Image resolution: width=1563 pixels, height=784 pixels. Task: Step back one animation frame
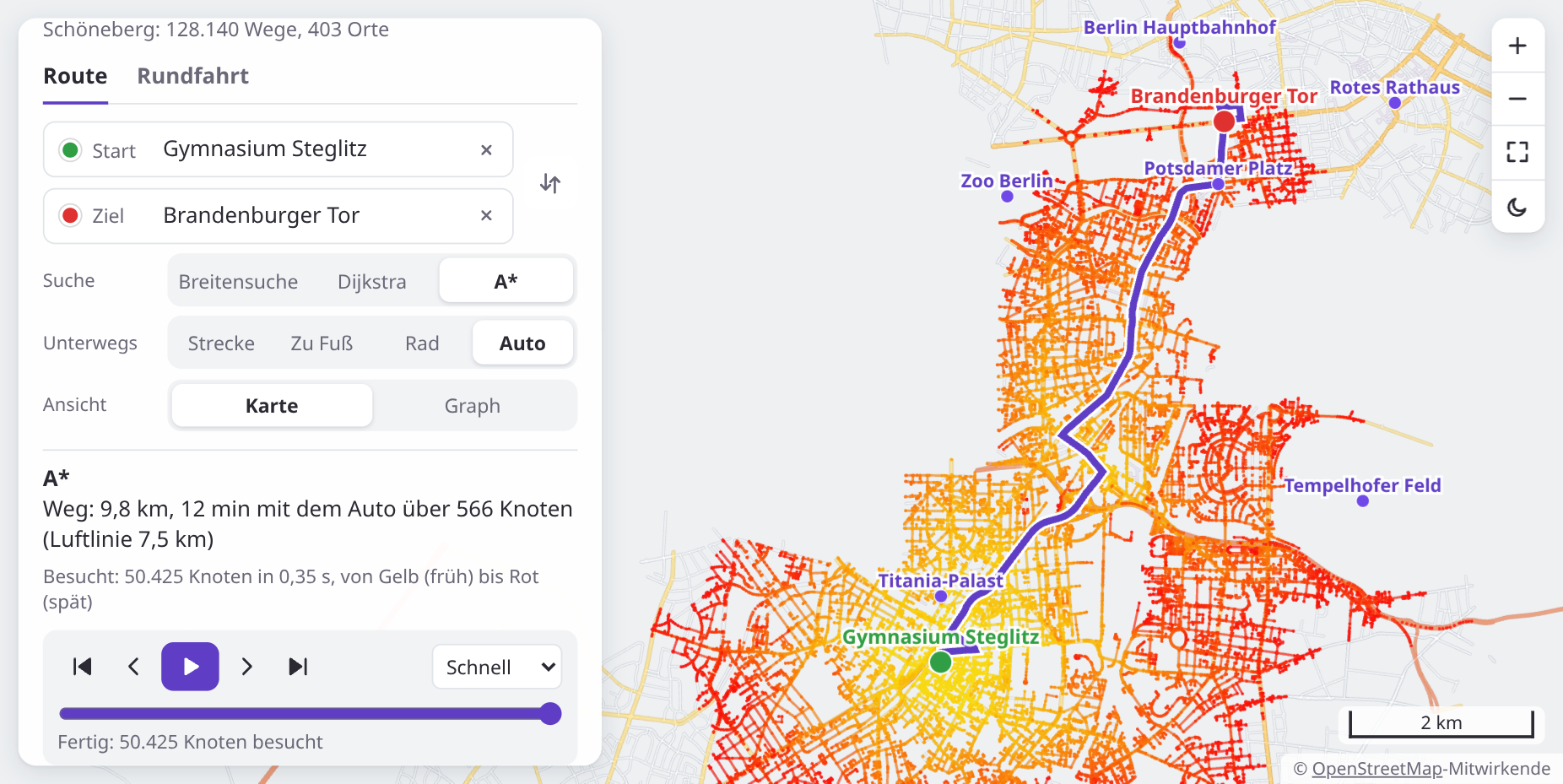[x=133, y=667]
